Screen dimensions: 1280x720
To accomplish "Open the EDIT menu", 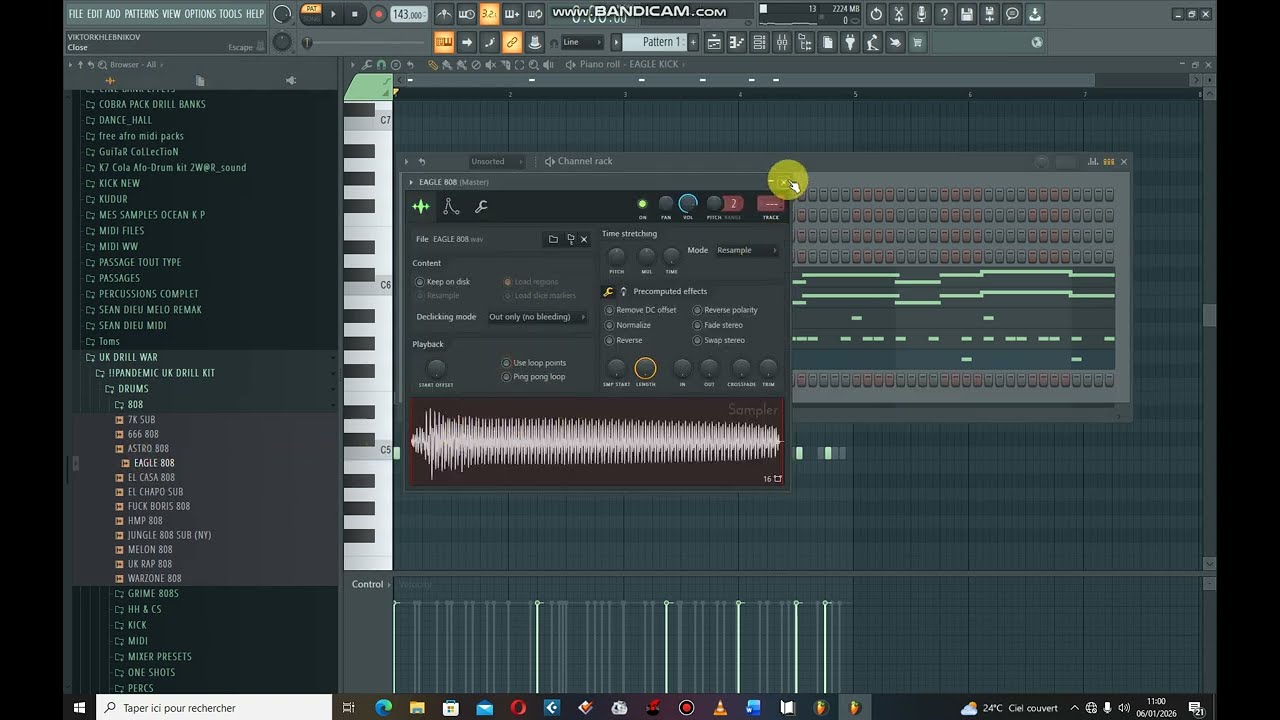I will coord(94,14).
